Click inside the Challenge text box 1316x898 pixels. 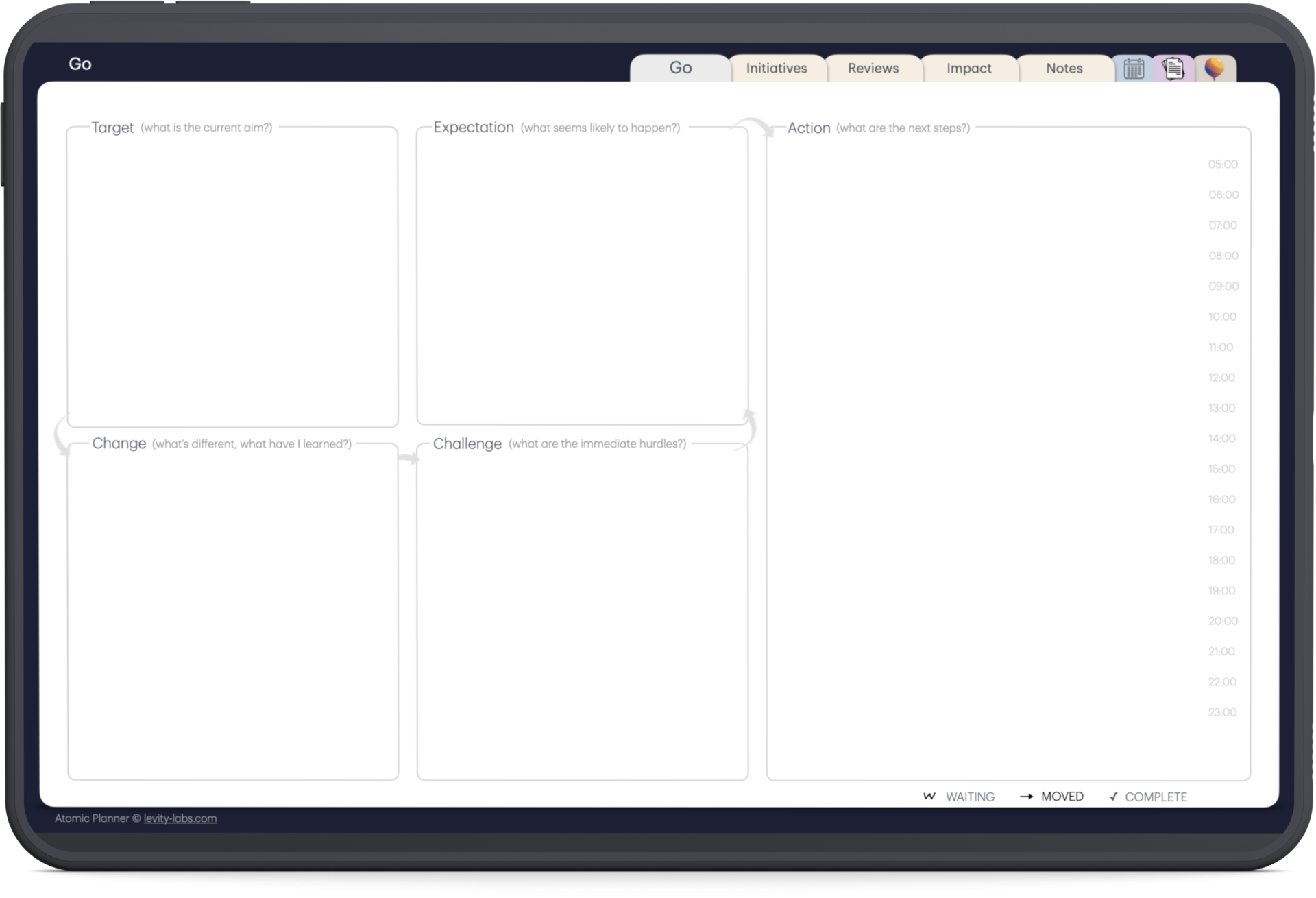coord(581,610)
